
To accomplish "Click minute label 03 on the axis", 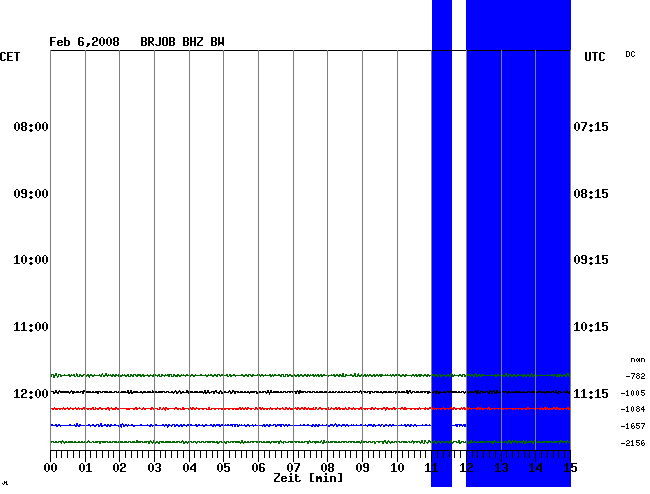I will pyautogui.click(x=155, y=468).
